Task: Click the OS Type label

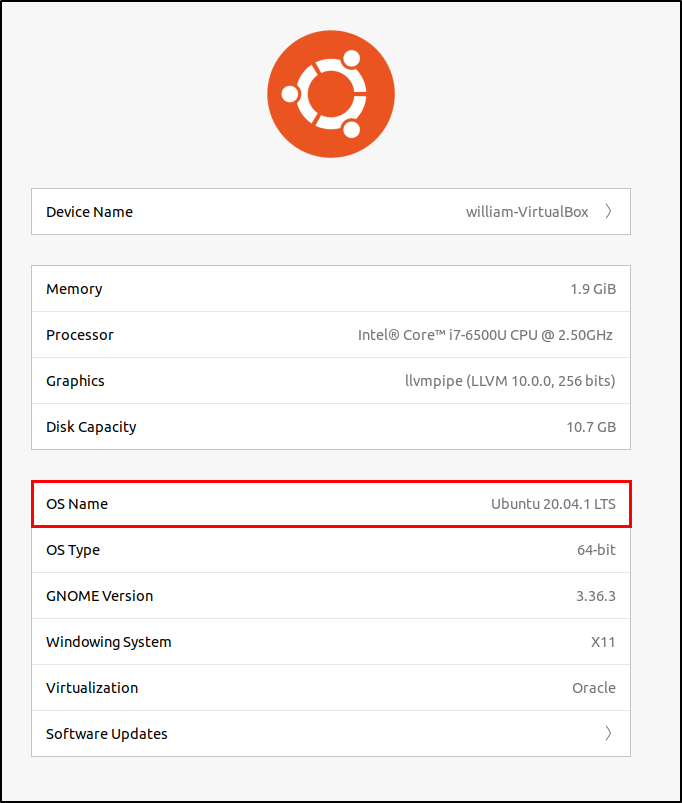Action: [73, 550]
